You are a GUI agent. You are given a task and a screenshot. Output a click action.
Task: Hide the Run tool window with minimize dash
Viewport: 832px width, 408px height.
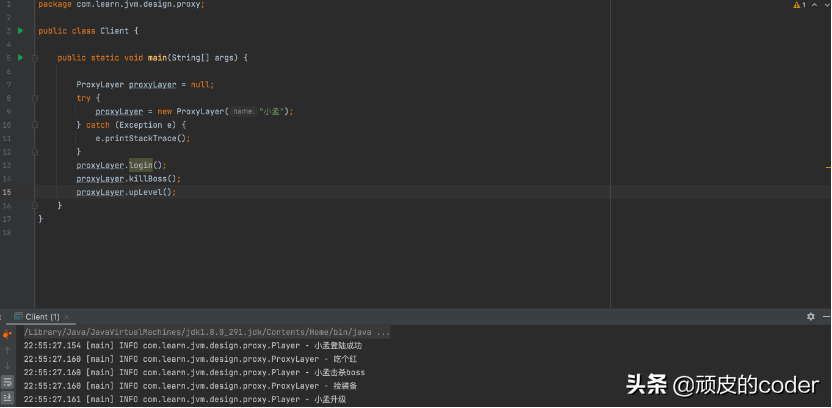point(824,317)
